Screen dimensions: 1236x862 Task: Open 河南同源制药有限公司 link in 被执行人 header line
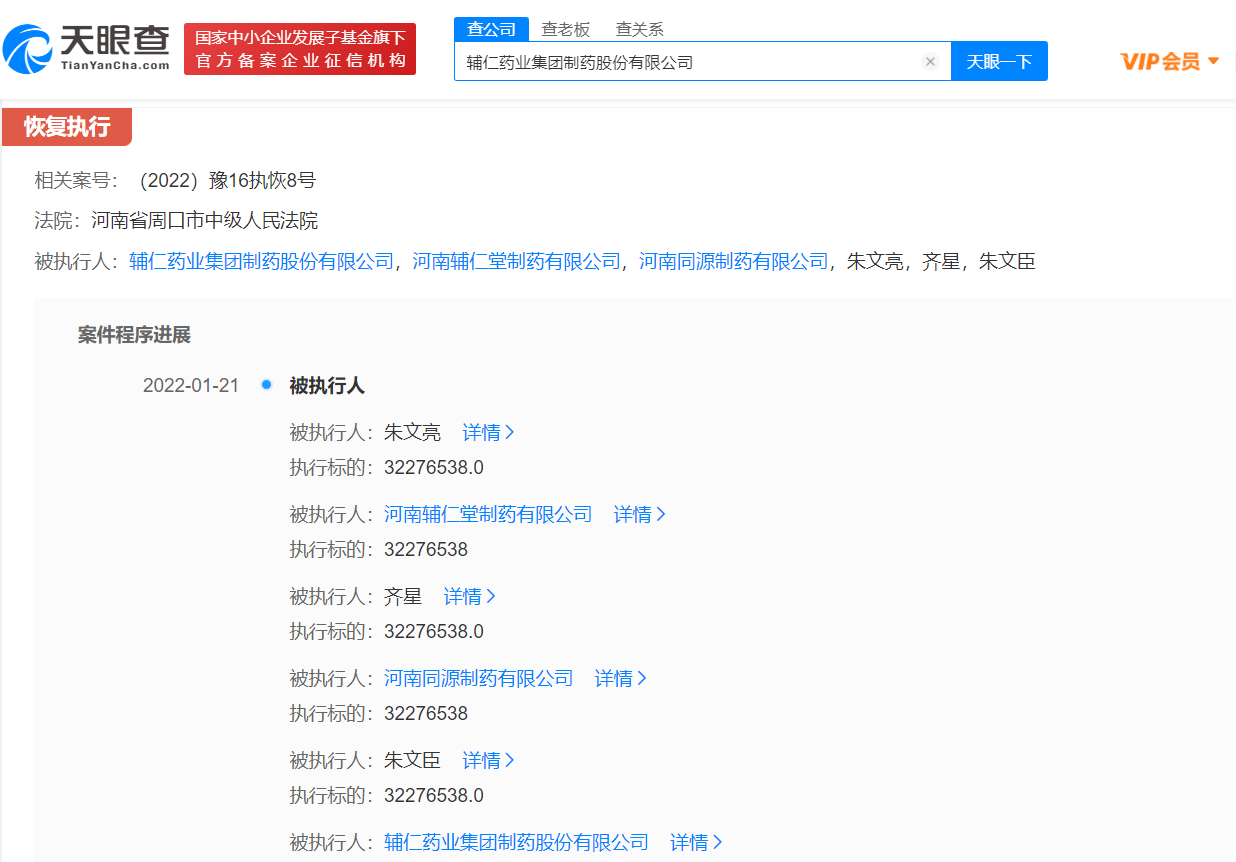pyautogui.click(x=734, y=262)
